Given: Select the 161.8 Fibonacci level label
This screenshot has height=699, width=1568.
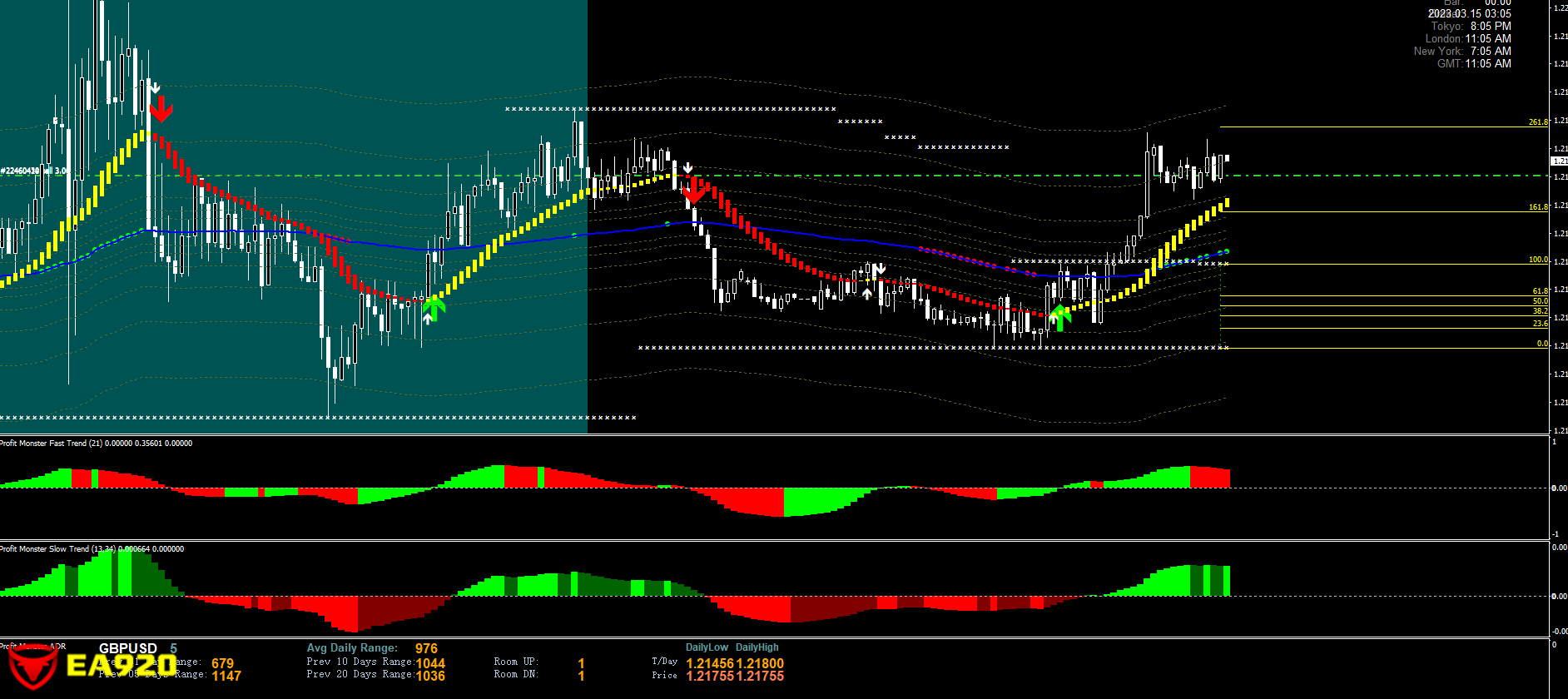Looking at the screenshot, I should pos(1537,207).
